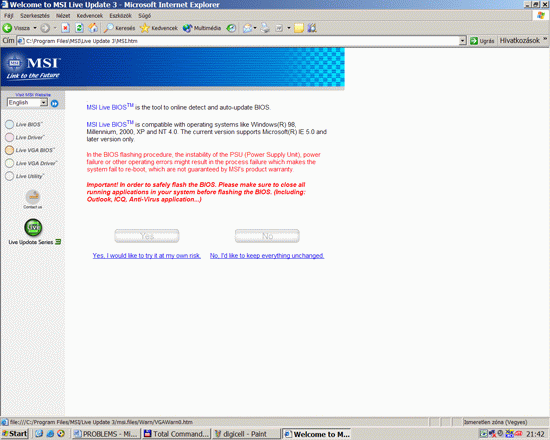
Task: Open the Kedvencek menu
Action: click(90, 16)
